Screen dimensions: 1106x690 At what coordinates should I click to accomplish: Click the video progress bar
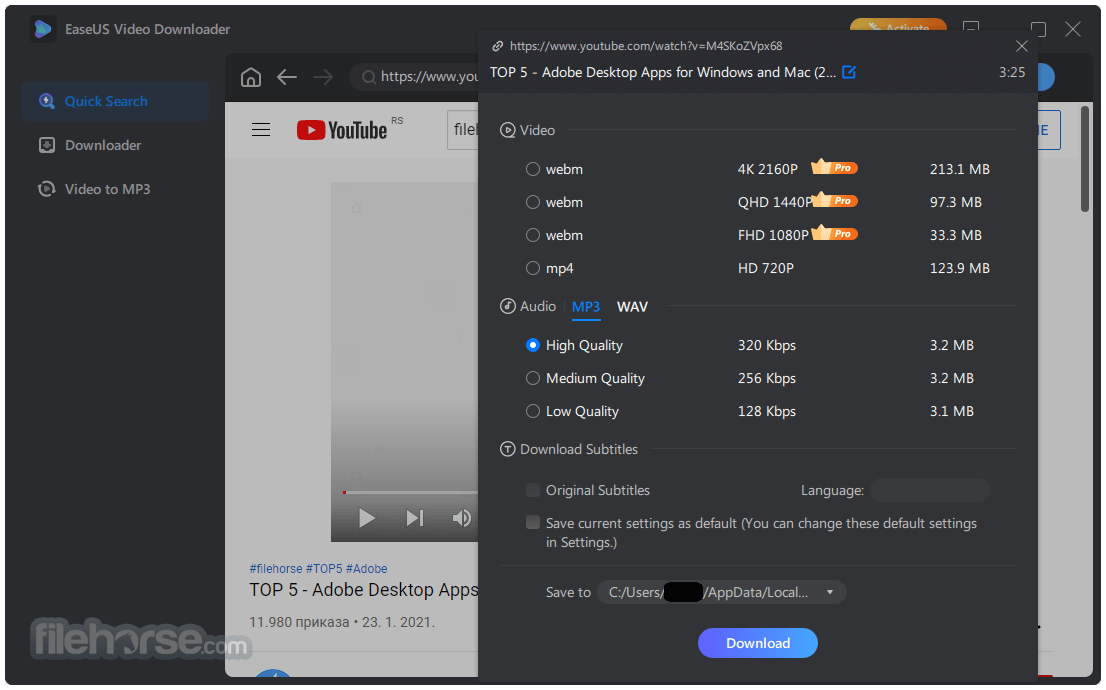pyautogui.click(x=411, y=492)
